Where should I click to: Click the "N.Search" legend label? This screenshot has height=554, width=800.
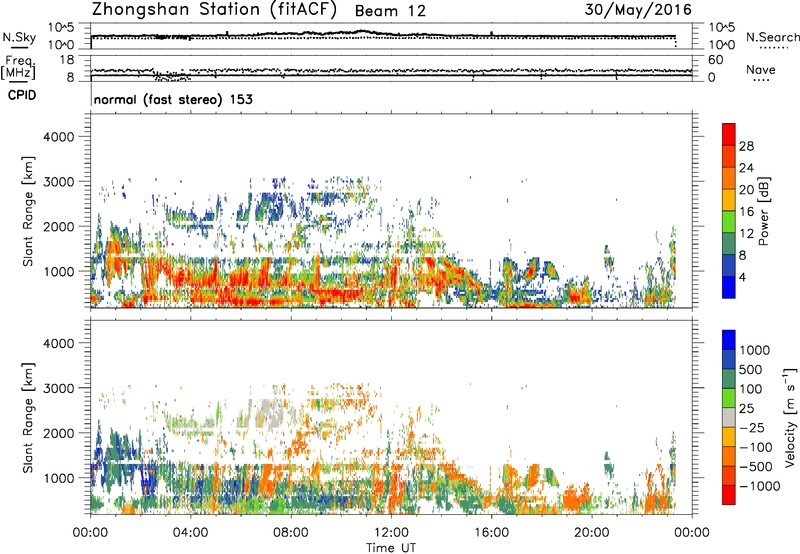pos(772,37)
